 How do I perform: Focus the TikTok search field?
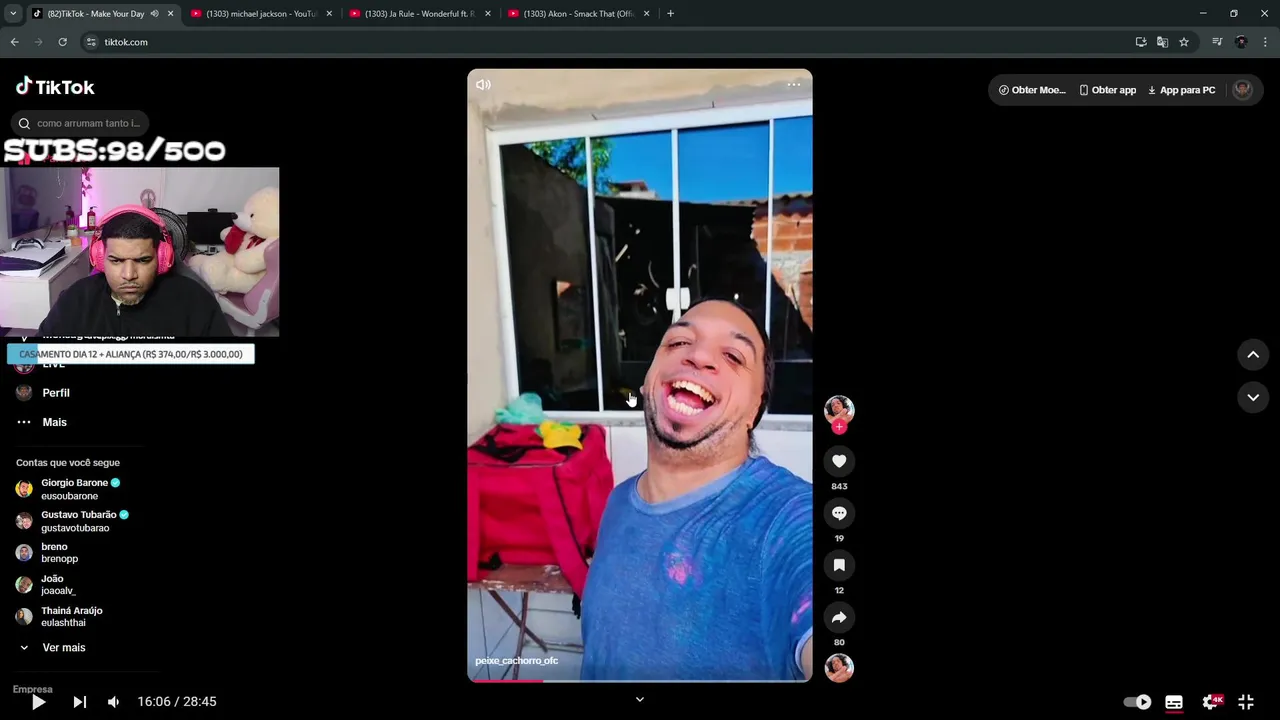(x=80, y=123)
